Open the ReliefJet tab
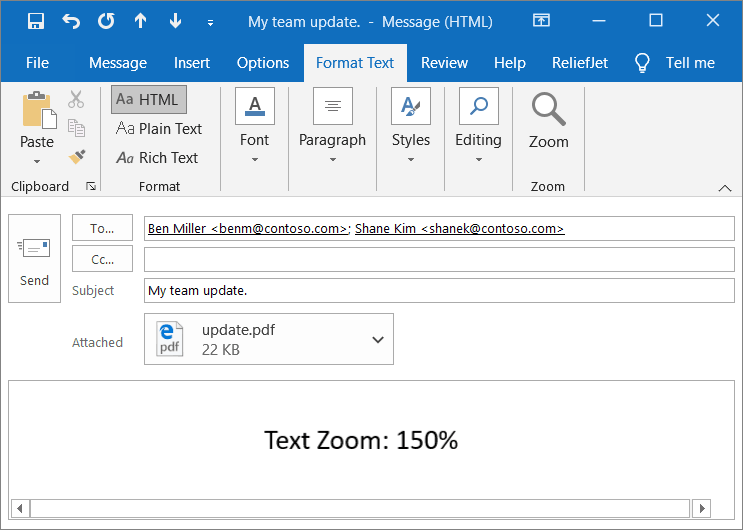This screenshot has width=743, height=530. [x=580, y=63]
